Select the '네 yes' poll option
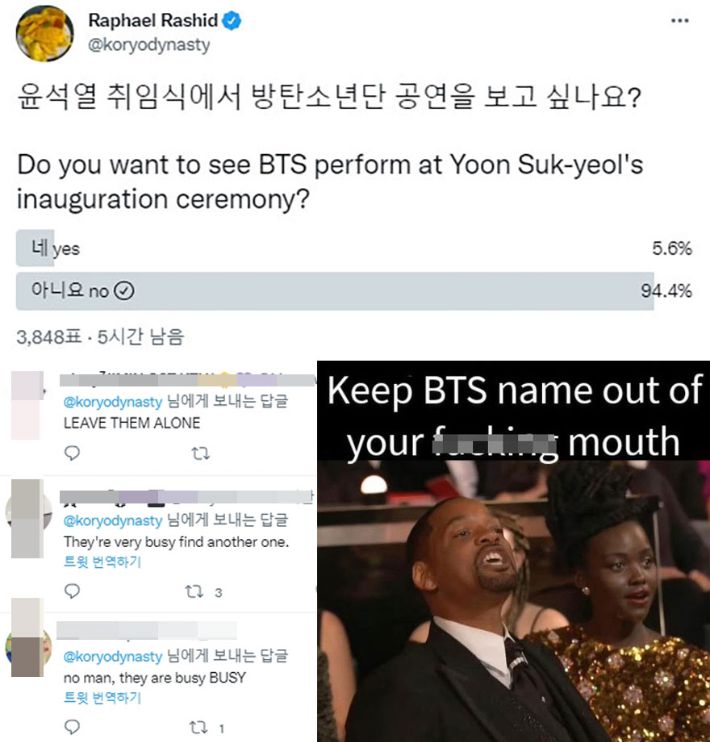 (x=354, y=248)
